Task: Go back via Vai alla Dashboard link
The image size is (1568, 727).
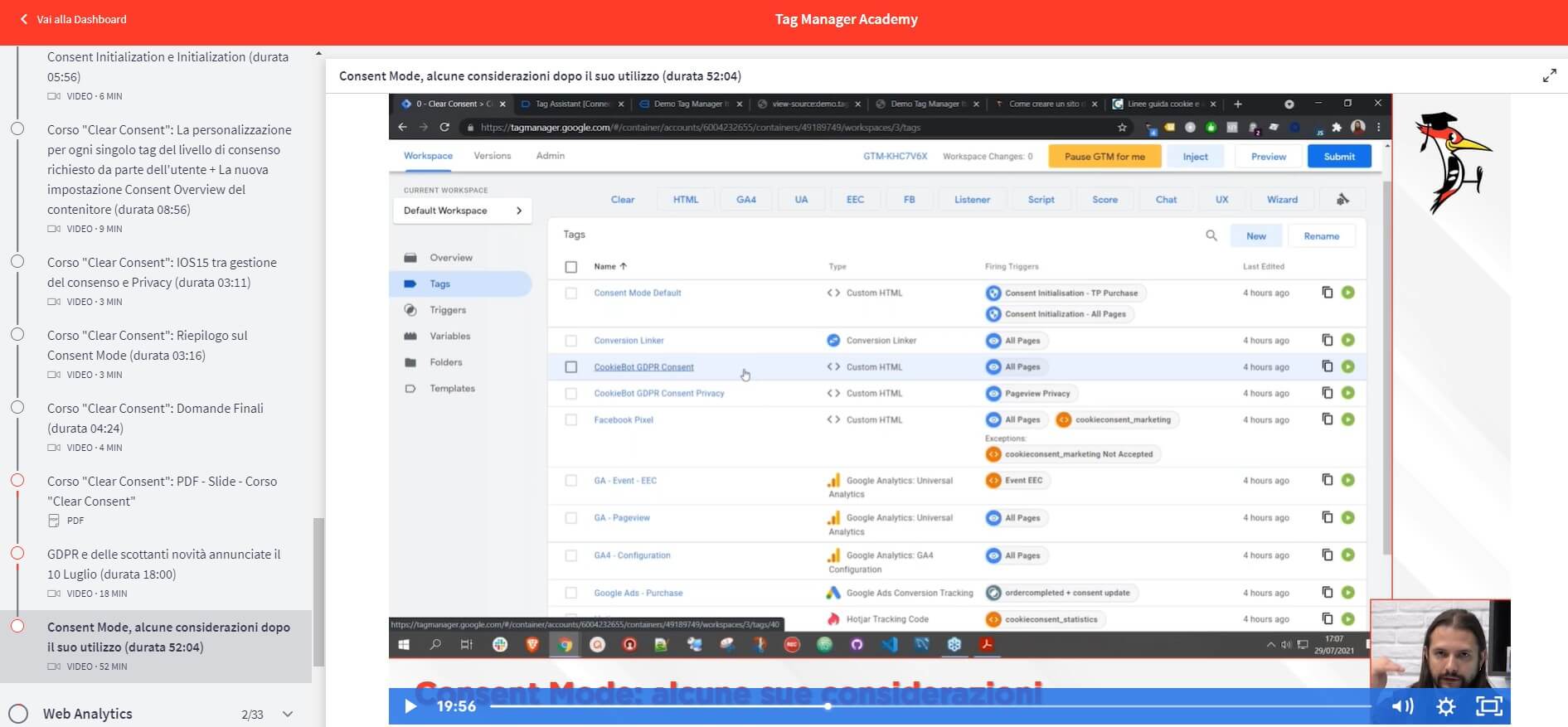Action: tap(73, 19)
